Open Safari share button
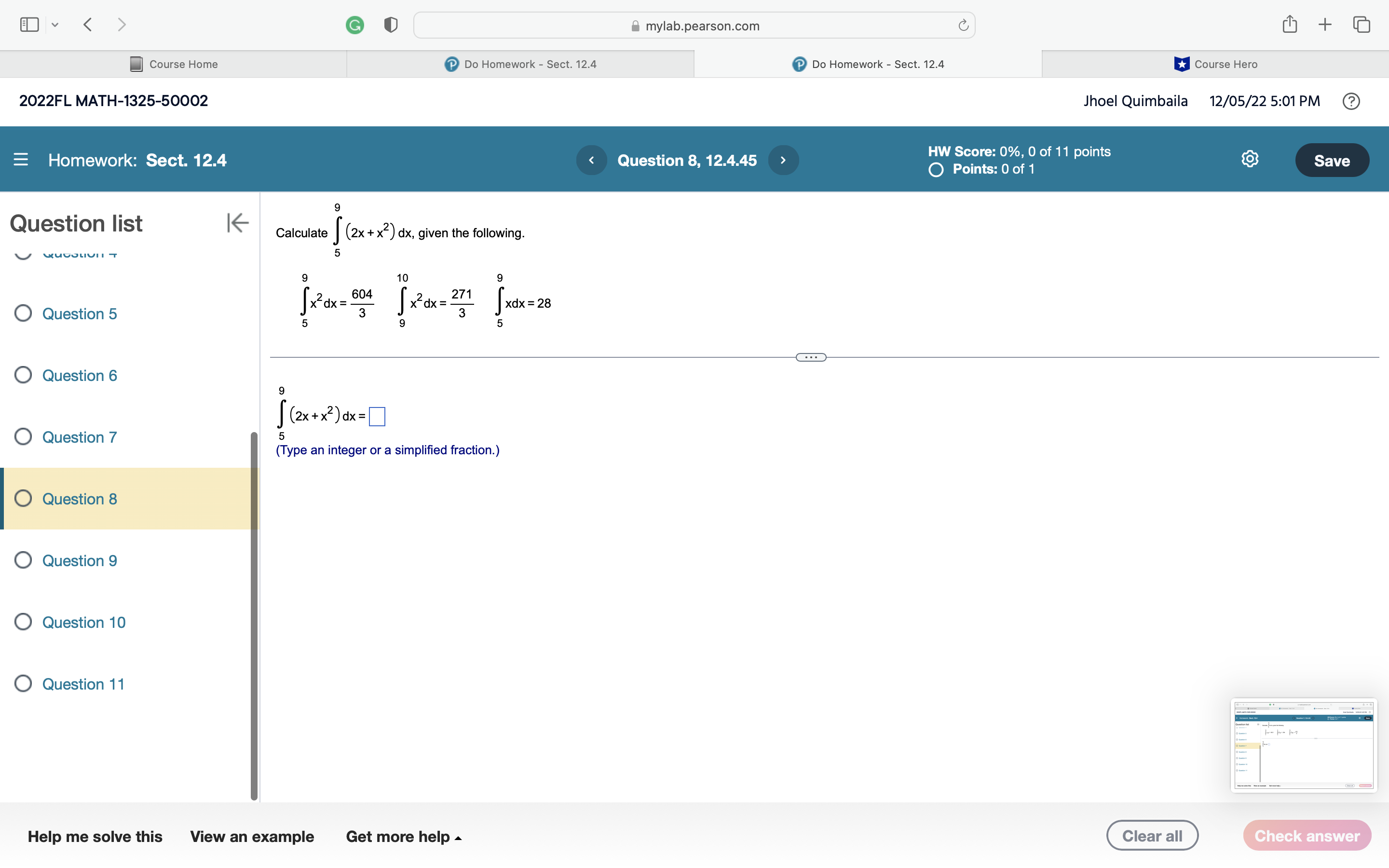The image size is (1389, 868). coord(1289,25)
